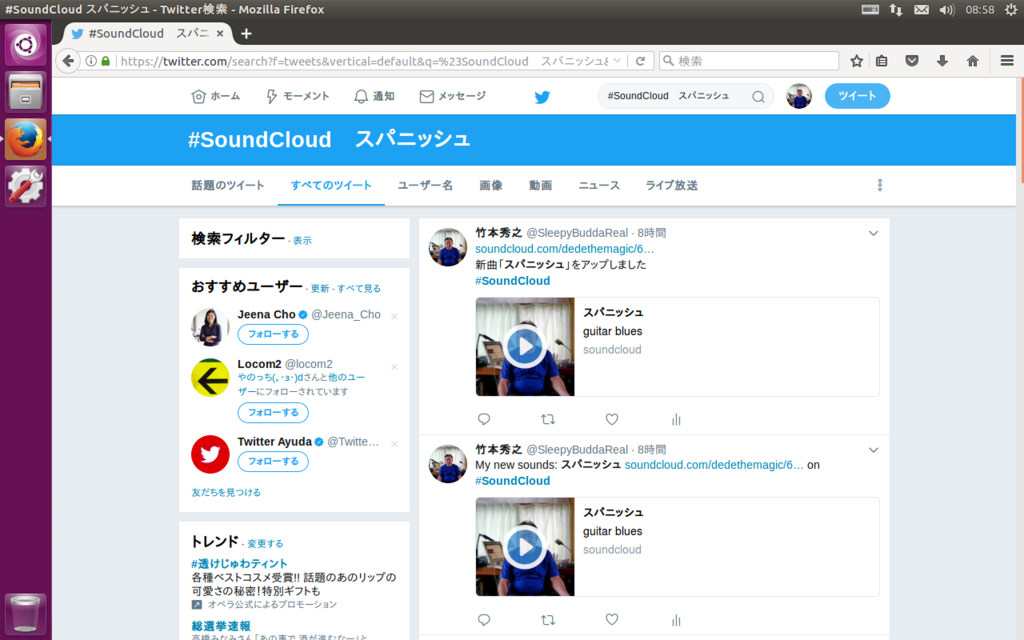Viewport: 1024px width, 640px height.
Task: Open the 友だちを見つける link
Action: [x=226, y=492]
